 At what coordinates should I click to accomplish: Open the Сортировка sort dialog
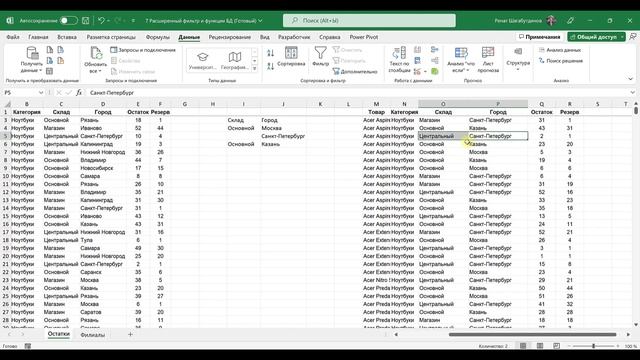[291, 57]
